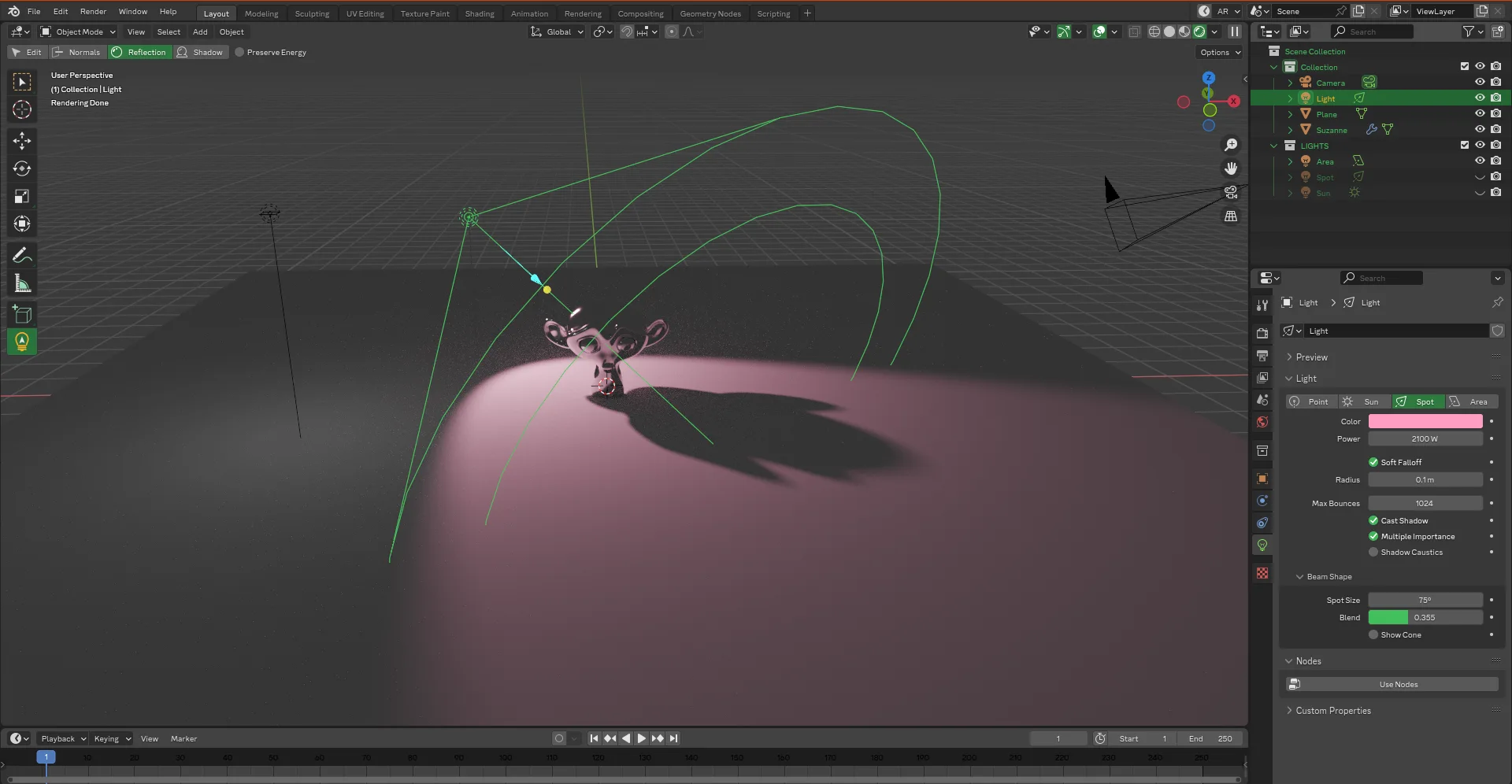
Task: Switch to the Sculpting workspace tab
Action: coord(312,13)
